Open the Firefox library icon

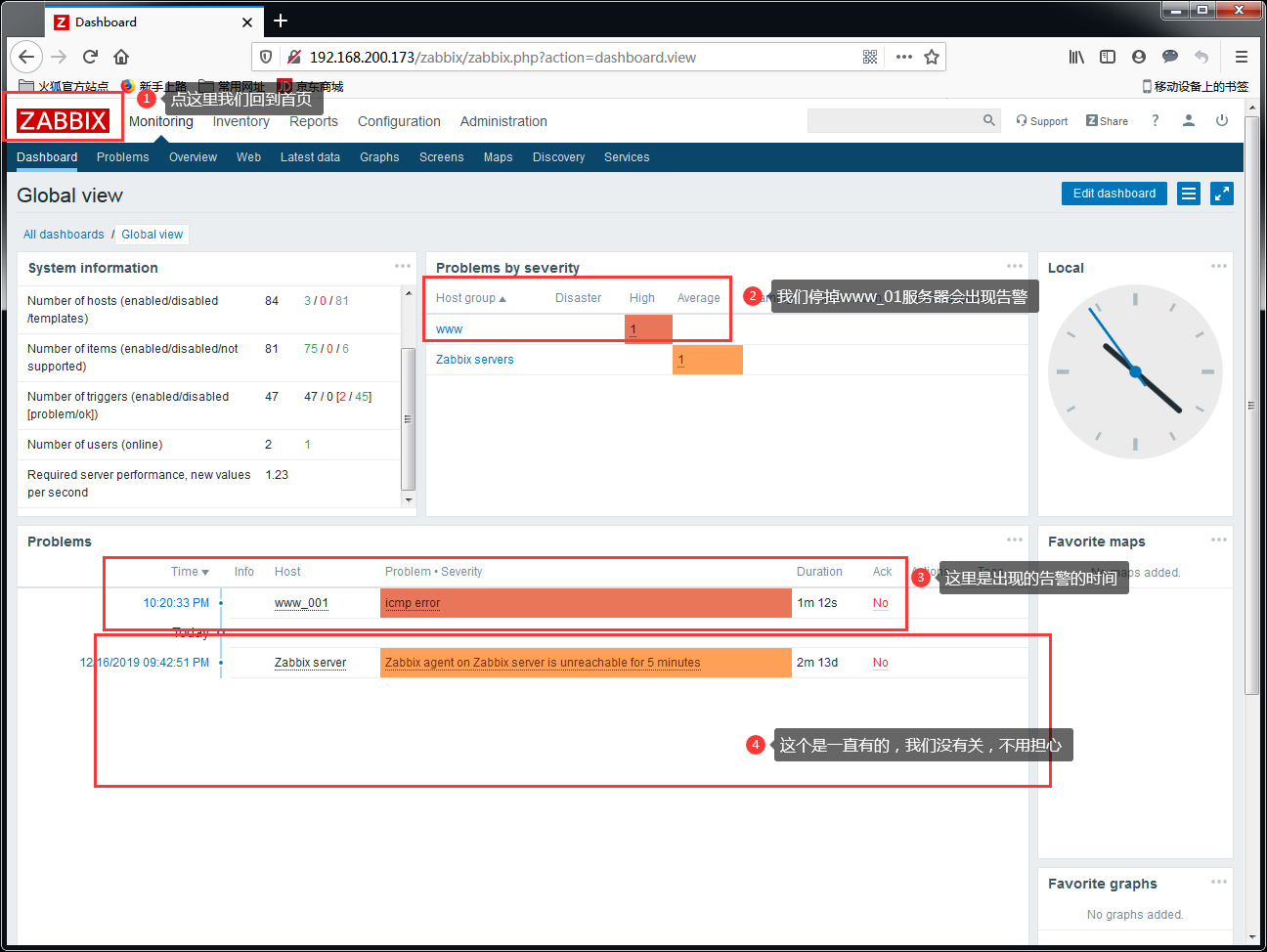[1076, 57]
